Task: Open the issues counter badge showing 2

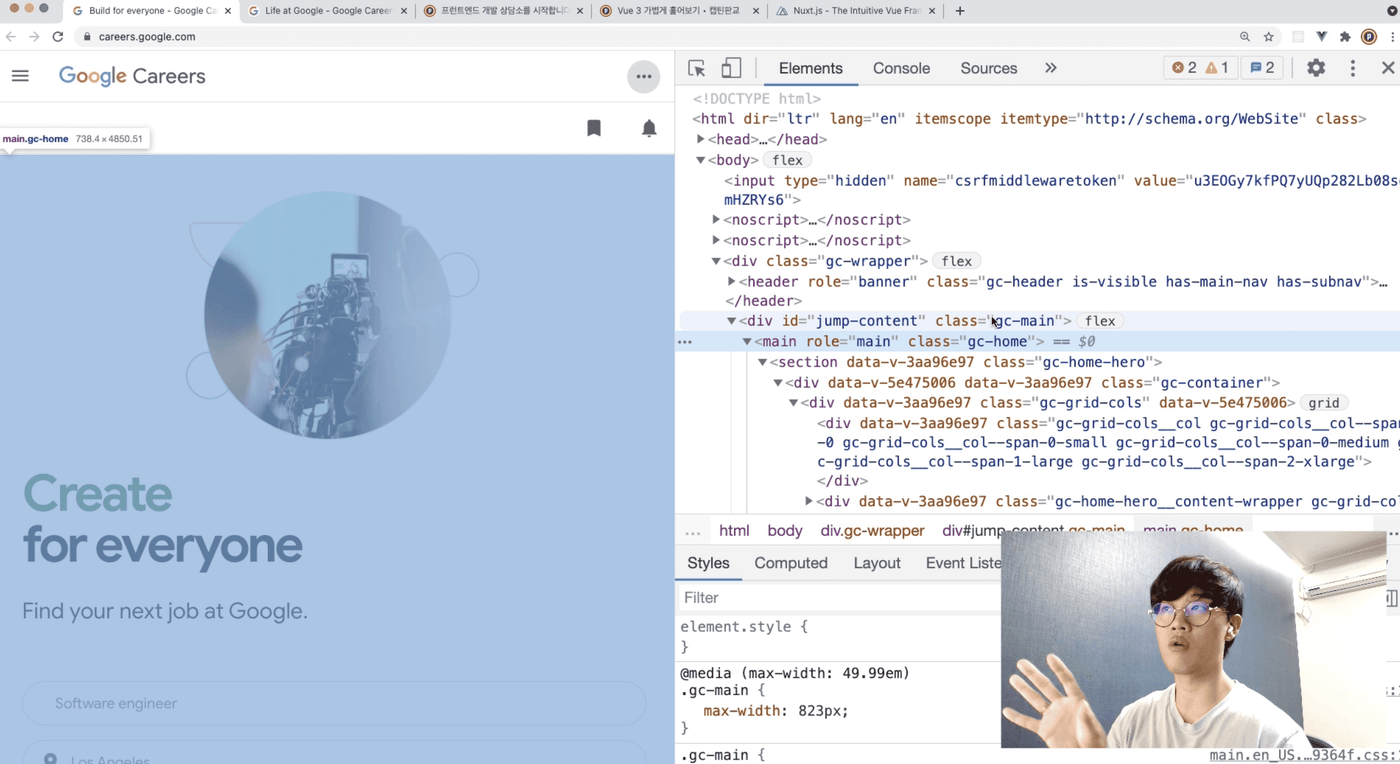Action: click(1262, 68)
